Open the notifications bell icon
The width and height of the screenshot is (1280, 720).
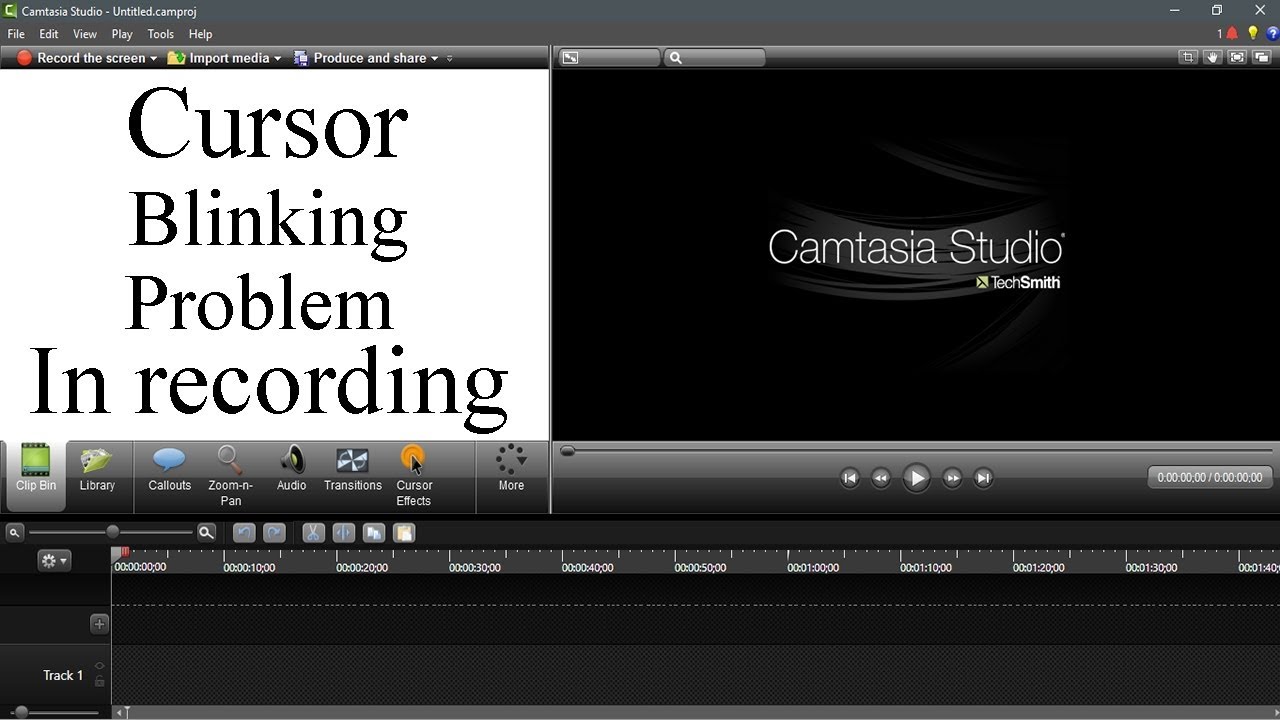click(1232, 34)
